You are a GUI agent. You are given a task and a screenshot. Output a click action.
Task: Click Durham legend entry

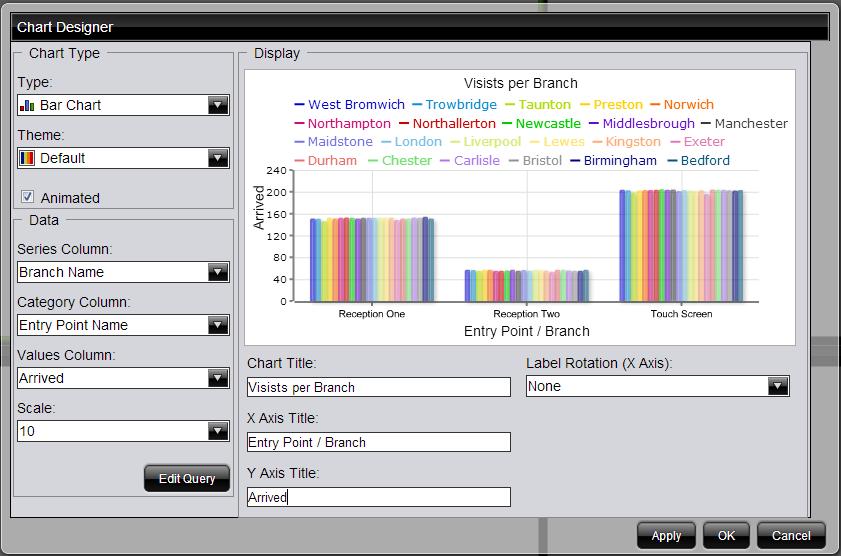tap(326, 160)
